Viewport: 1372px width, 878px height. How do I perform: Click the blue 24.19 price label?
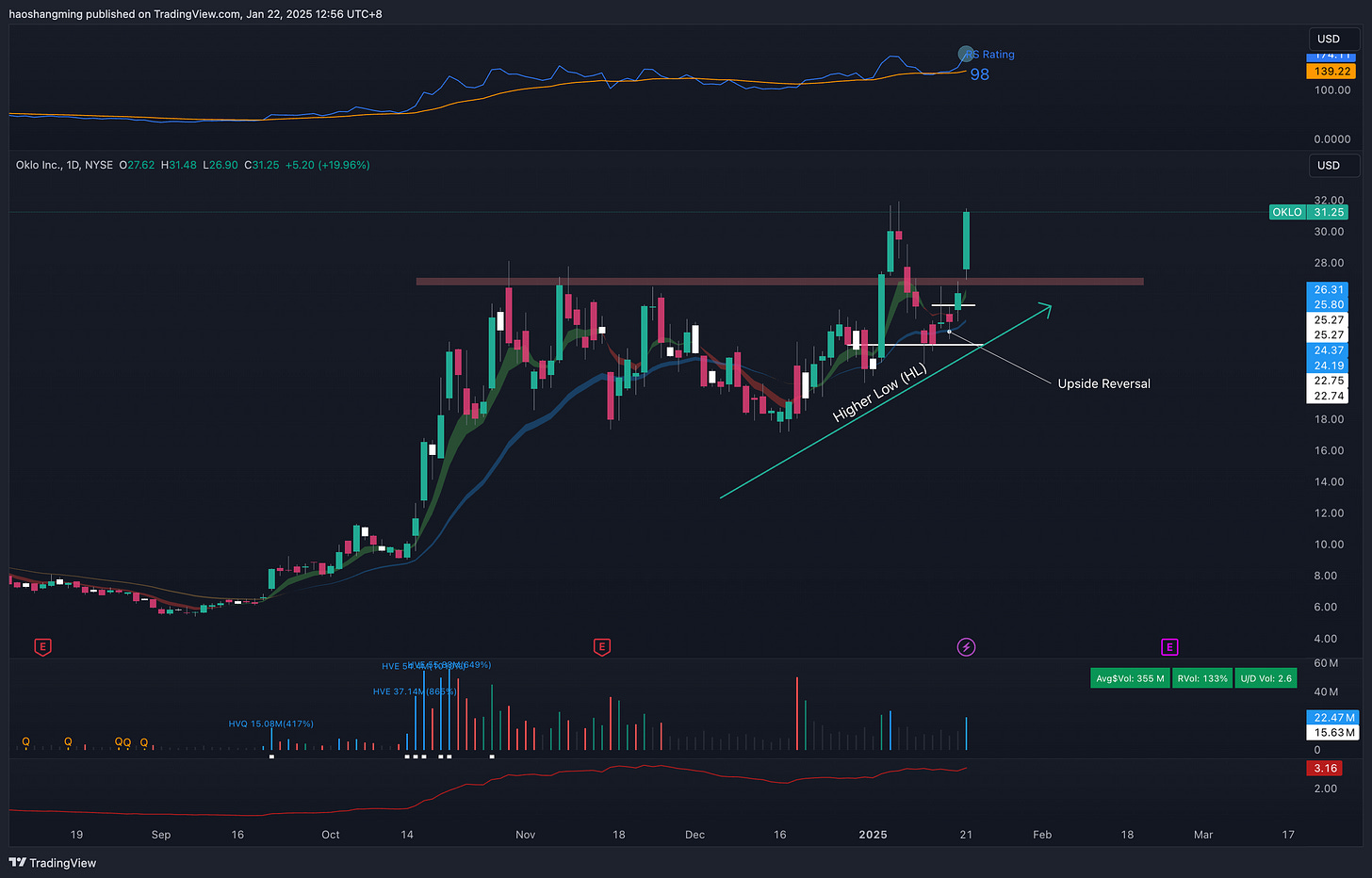click(1329, 365)
